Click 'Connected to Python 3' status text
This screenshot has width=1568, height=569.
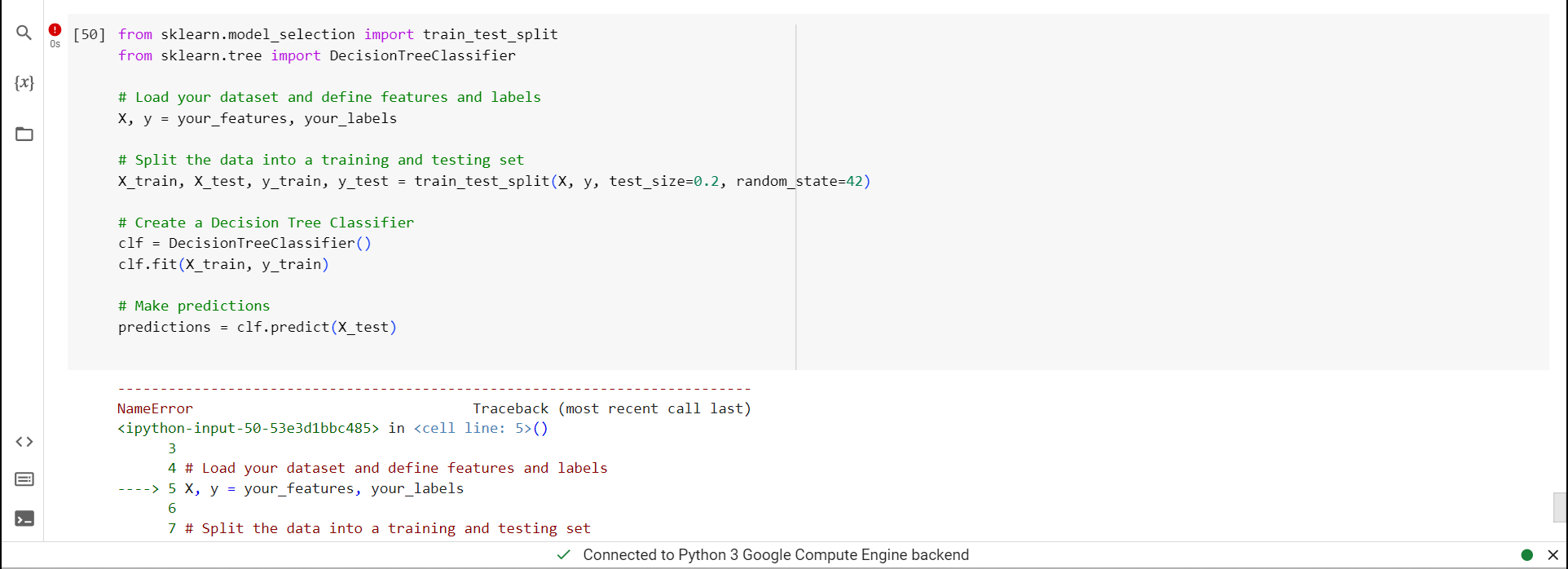pos(776,555)
